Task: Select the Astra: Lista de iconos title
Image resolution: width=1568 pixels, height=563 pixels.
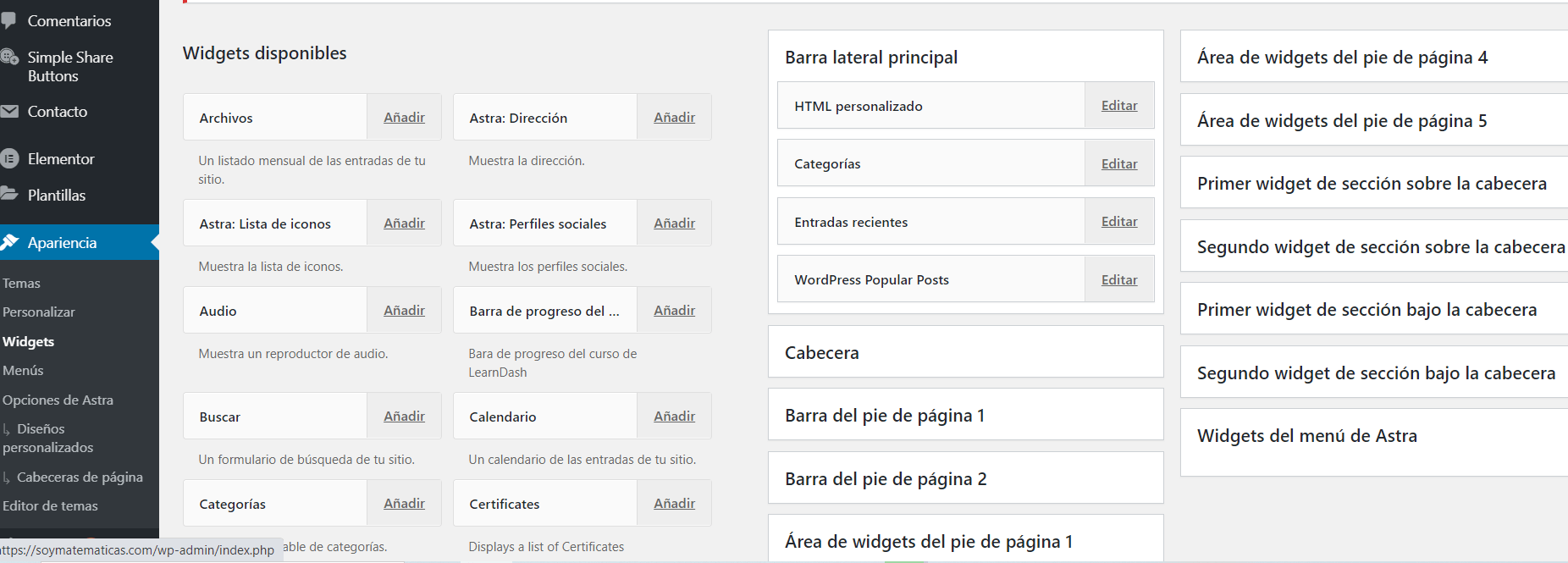Action: 265,224
